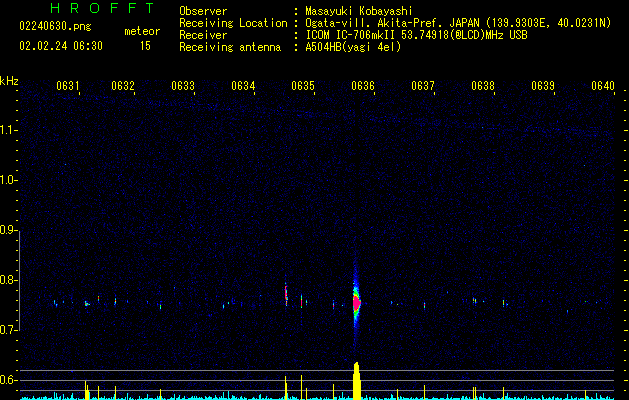Click the 0.8 frequency axis label
The height and width of the screenshot is (400, 629).
coord(9,280)
